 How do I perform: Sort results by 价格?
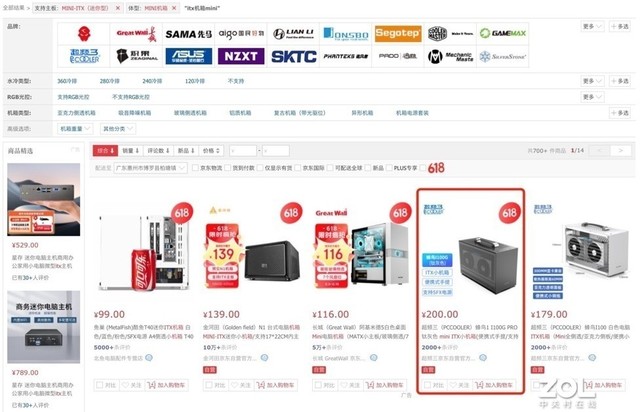coord(211,151)
